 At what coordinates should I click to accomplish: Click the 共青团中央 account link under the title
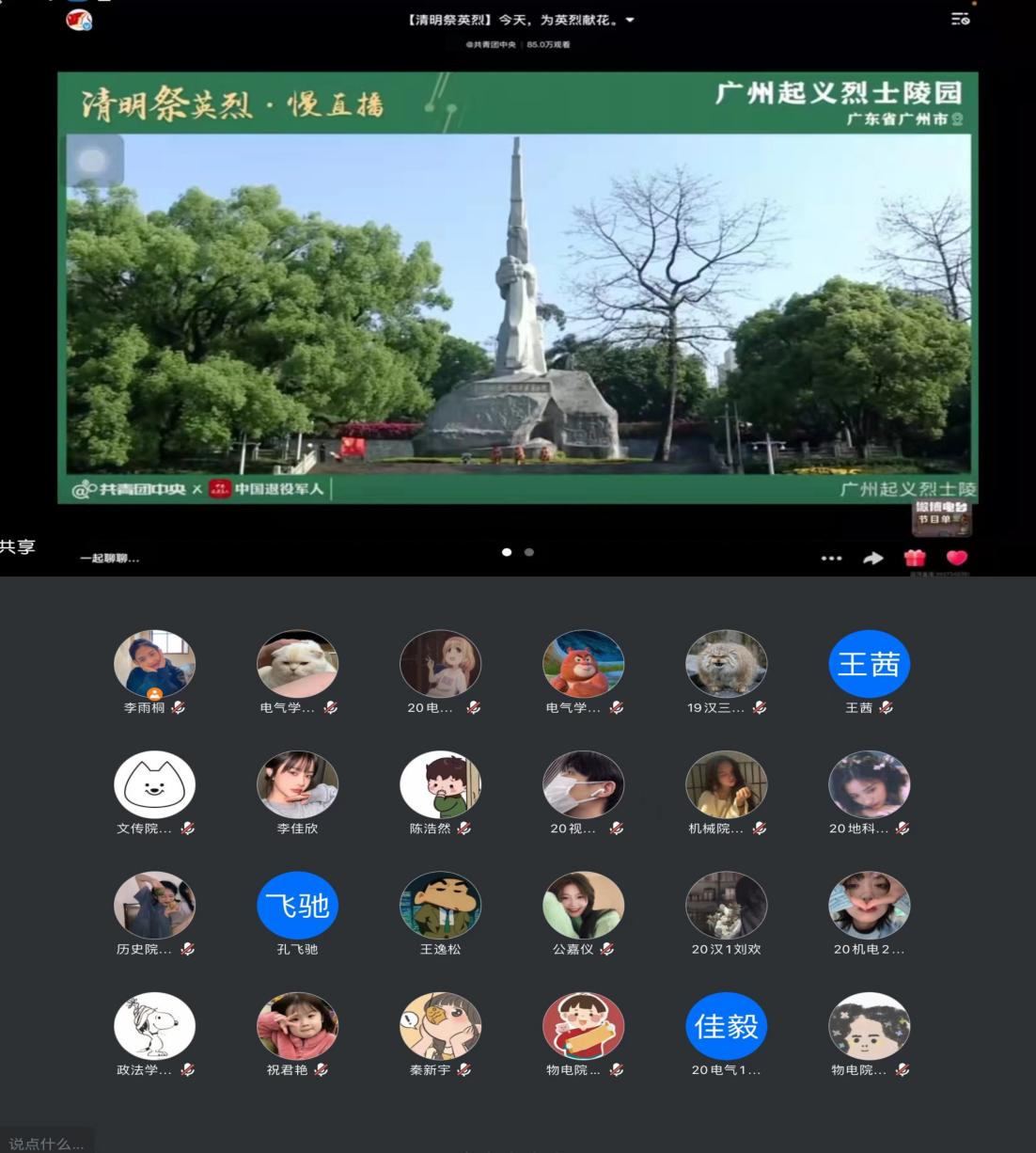(490, 44)
